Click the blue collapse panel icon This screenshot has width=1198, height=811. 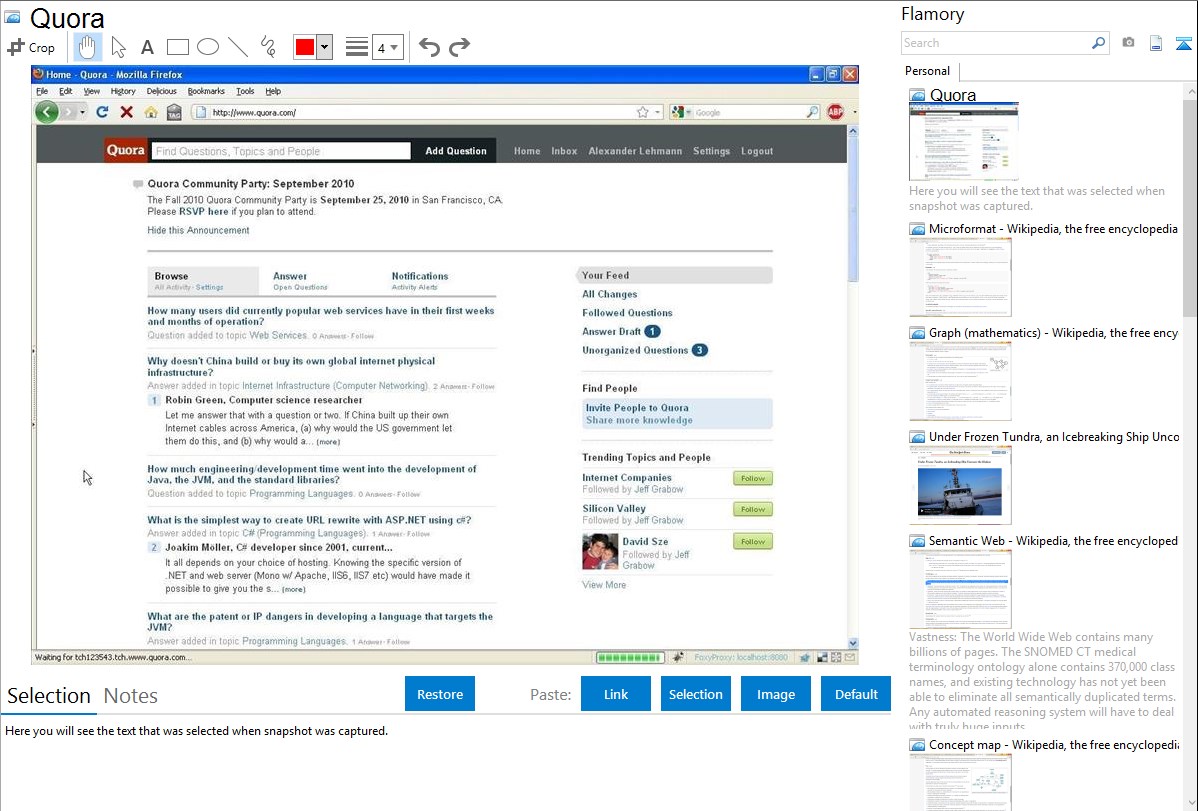(x=1183, y=43)
